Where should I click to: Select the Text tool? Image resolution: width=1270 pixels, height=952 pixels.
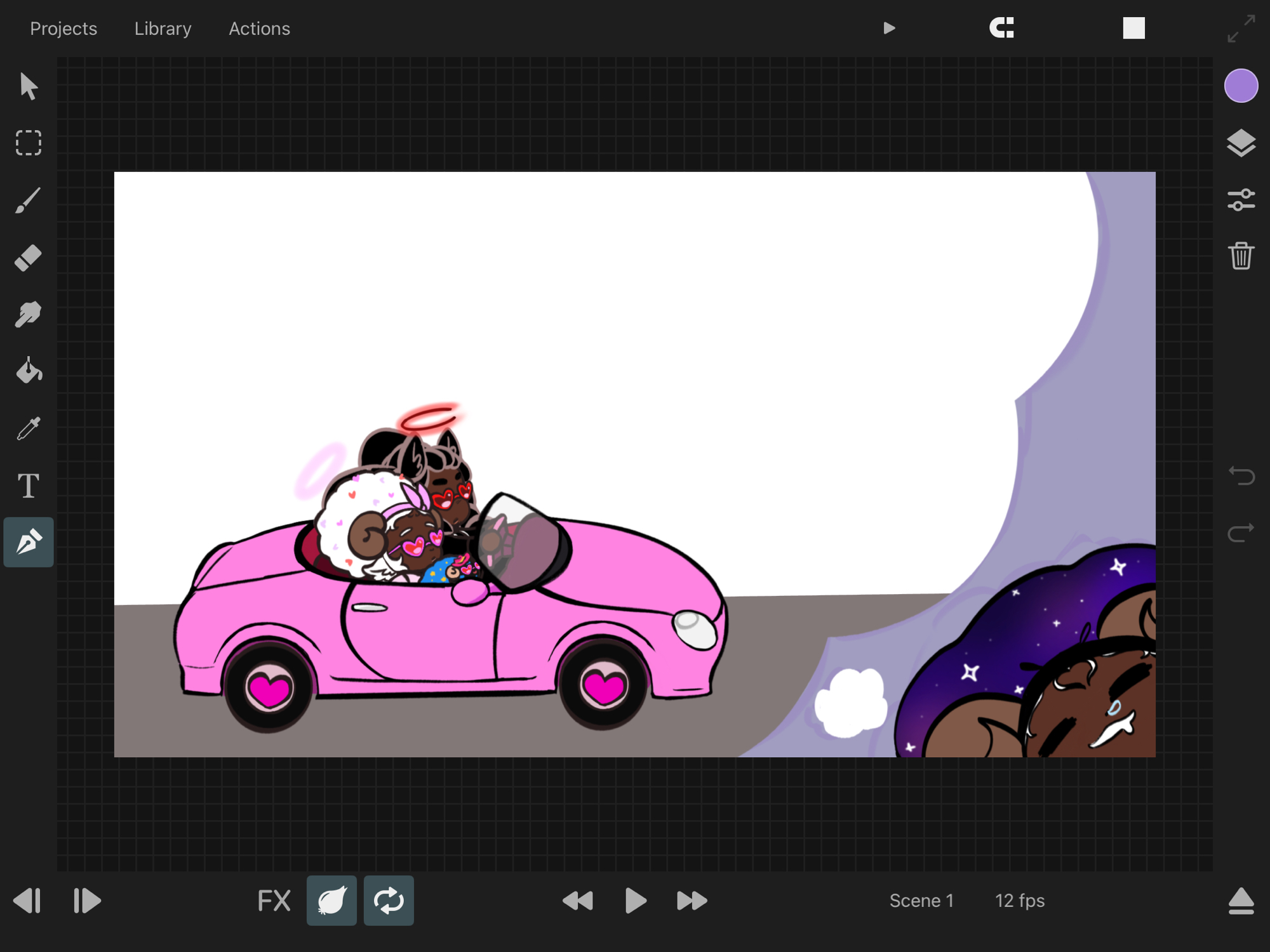click(29, 486)
